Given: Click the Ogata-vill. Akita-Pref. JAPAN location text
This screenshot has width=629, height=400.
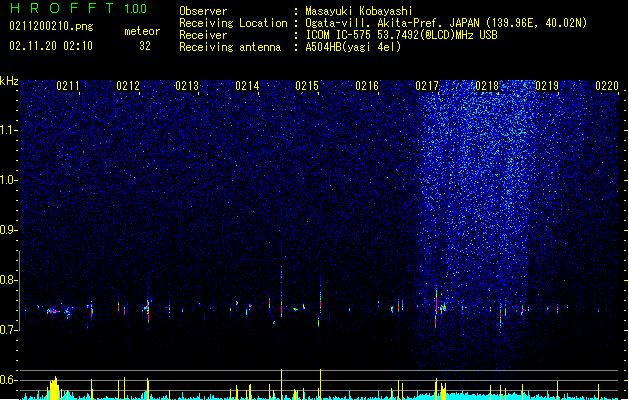Looking at the screenshot, I should [x=446, y=23].
